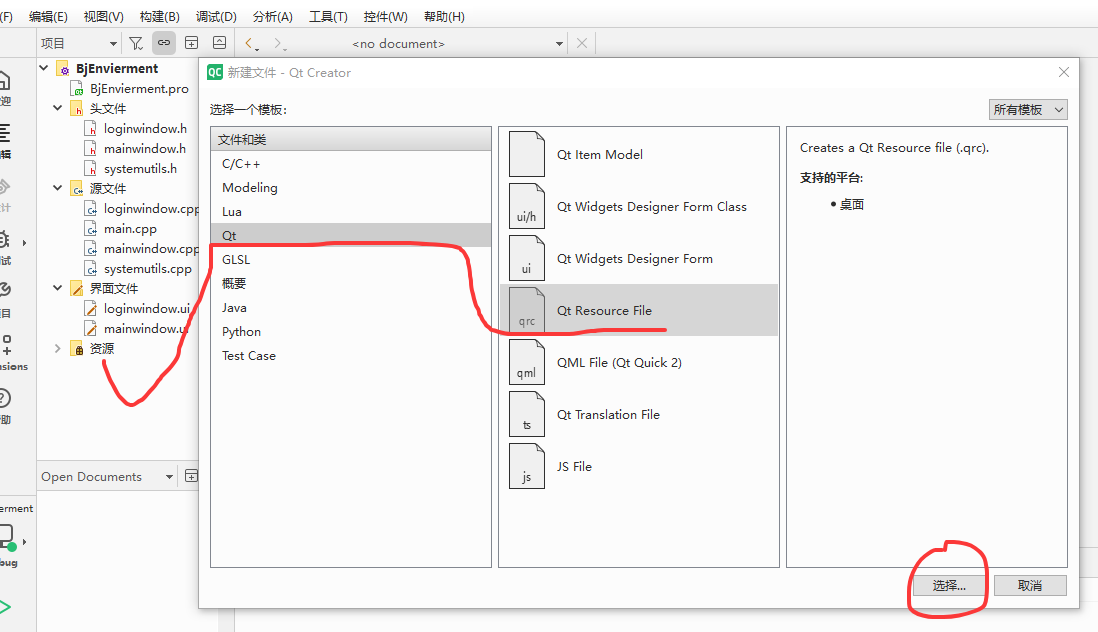Click the split icon beside Open Documents
1098x632 pixels.
click(x=191, y=477)
